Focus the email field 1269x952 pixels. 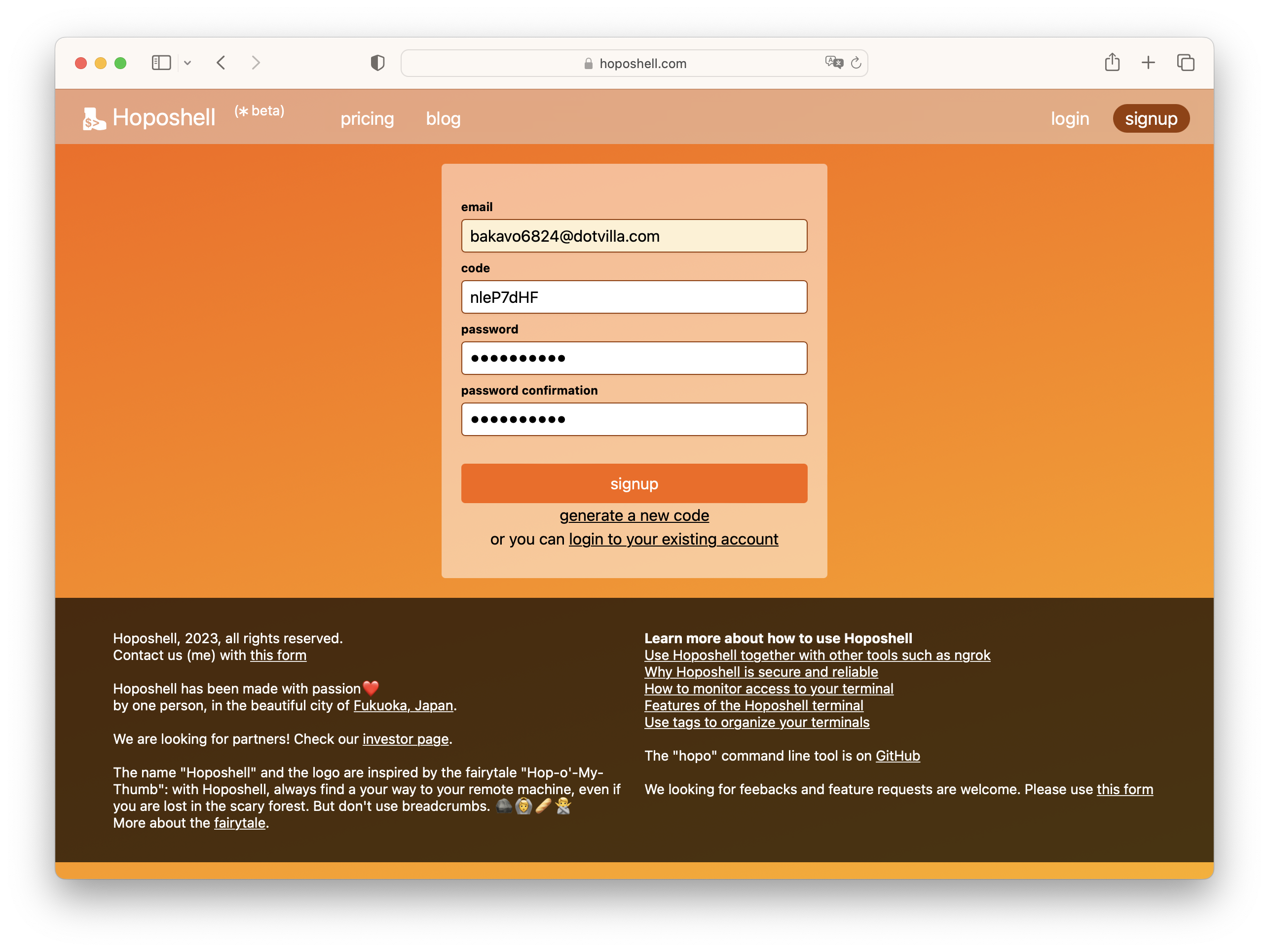point(634,236)
